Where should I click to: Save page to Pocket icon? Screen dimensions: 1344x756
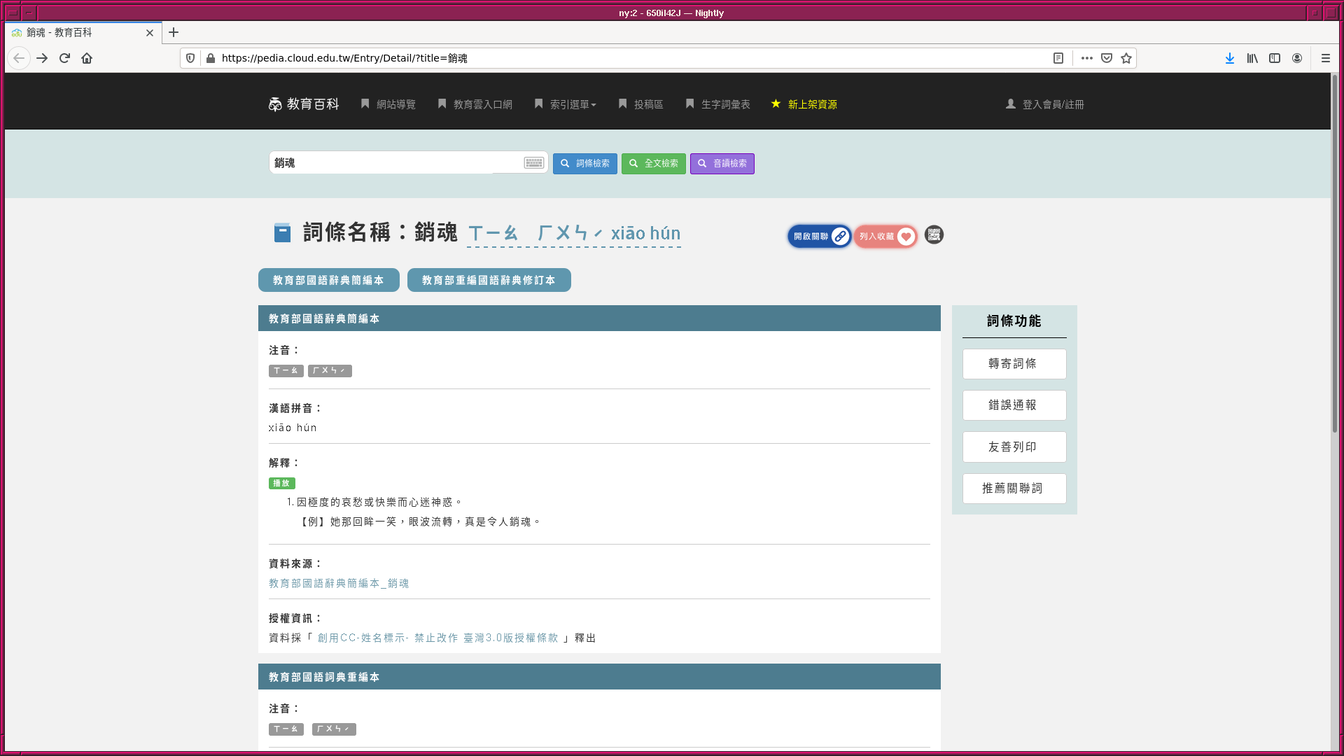[x=1107, y=58]
